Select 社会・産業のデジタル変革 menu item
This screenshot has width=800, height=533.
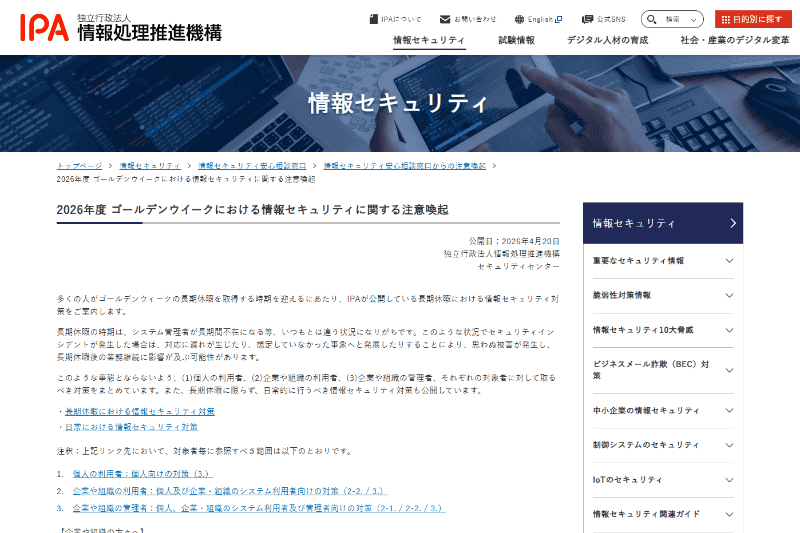(x=735, y=40)
